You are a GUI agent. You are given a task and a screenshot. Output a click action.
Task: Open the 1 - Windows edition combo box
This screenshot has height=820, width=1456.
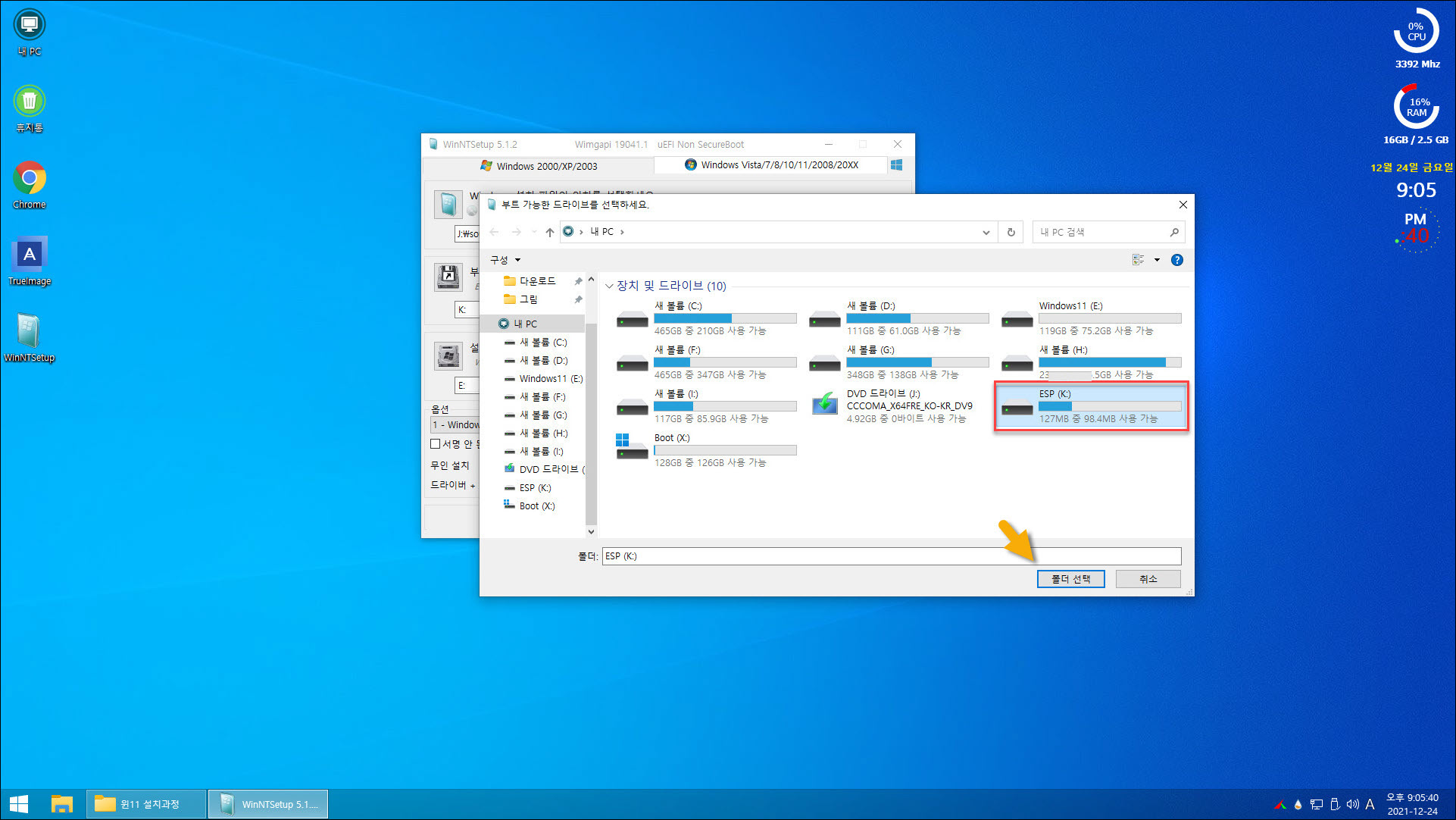click(x=455, y=424)
